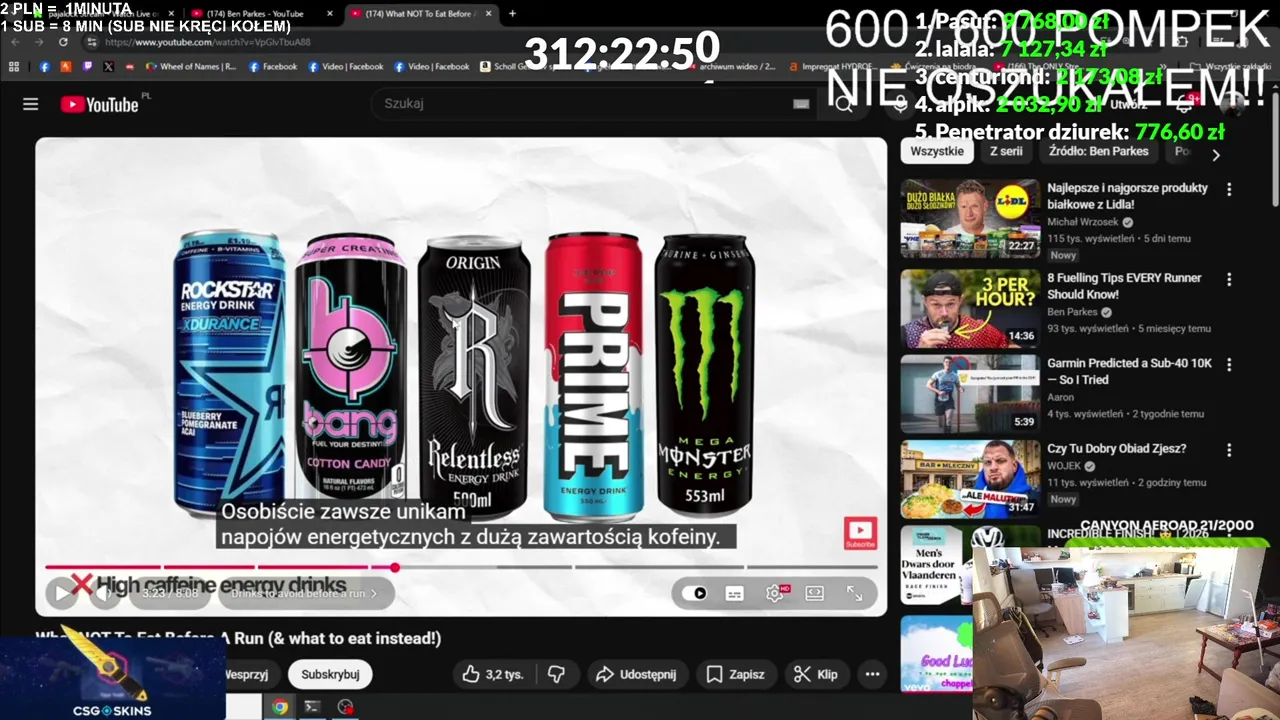This screenshot has width=1280, height=720.
Task: Like the video with thumbs up 3,2 tys.
Action: [492, 675]
